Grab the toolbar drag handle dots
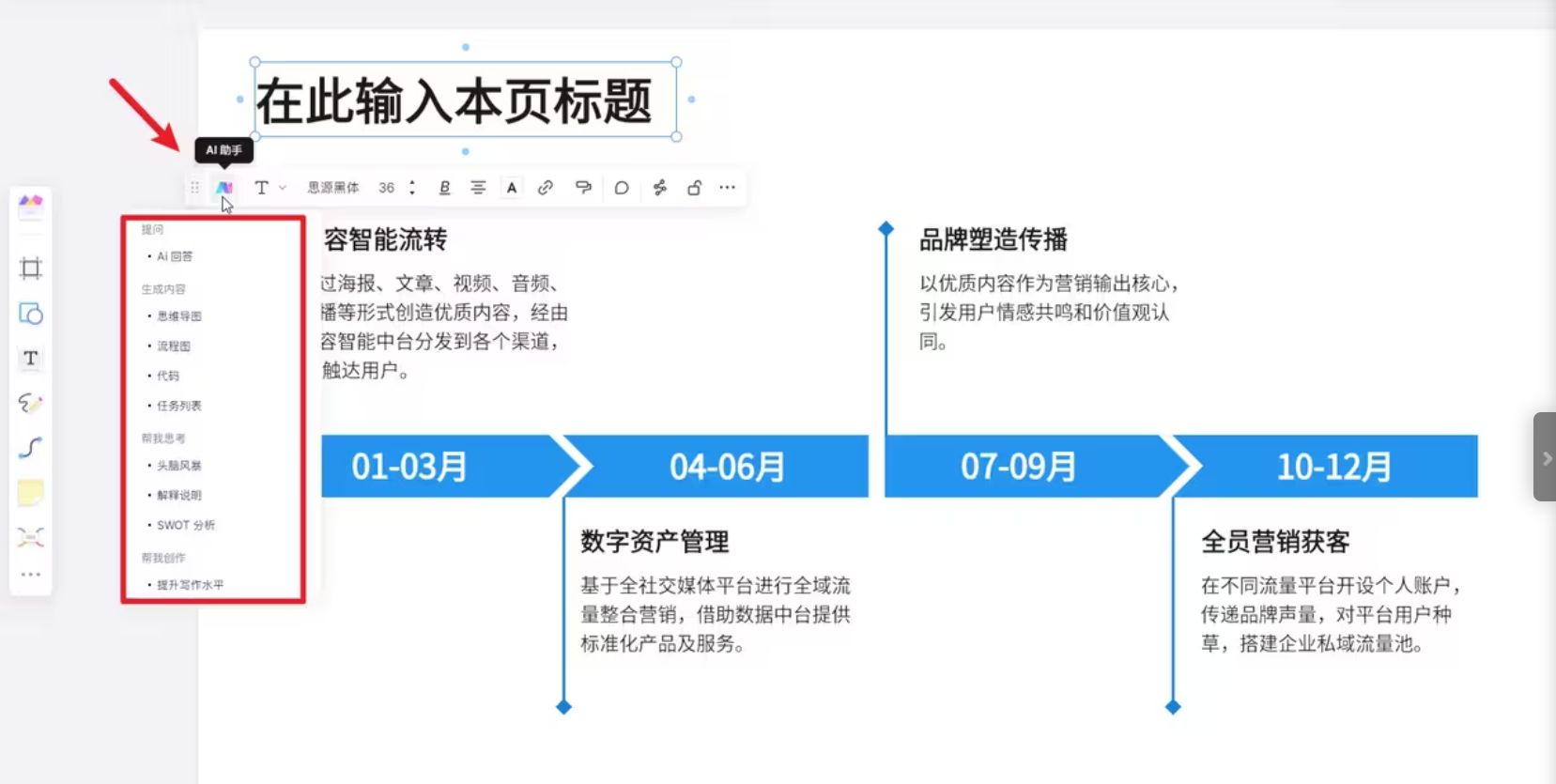1556x784 pixels. (x=194, y=188)
